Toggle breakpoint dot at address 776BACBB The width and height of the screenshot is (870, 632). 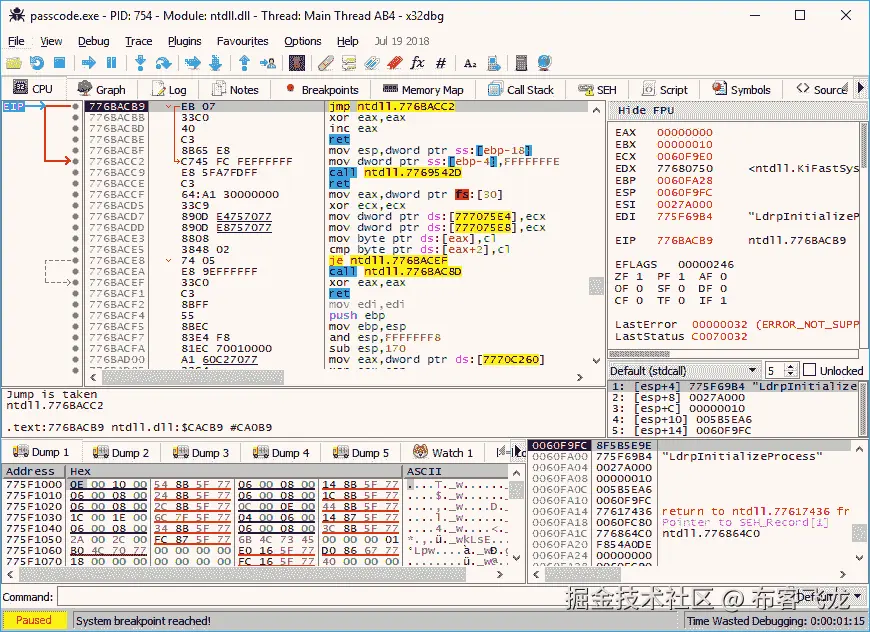pyautogui.click(x=75, y=117)
